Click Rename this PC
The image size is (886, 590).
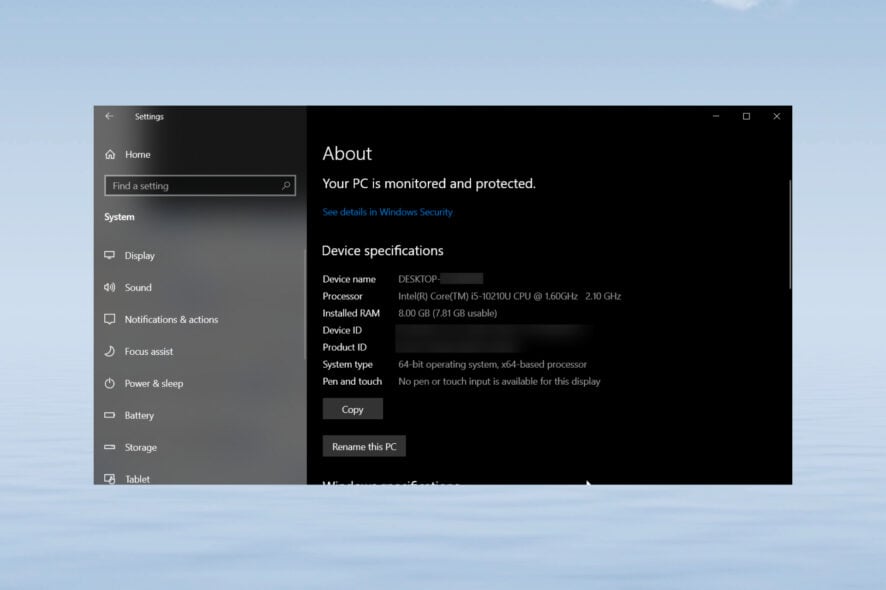364,446
